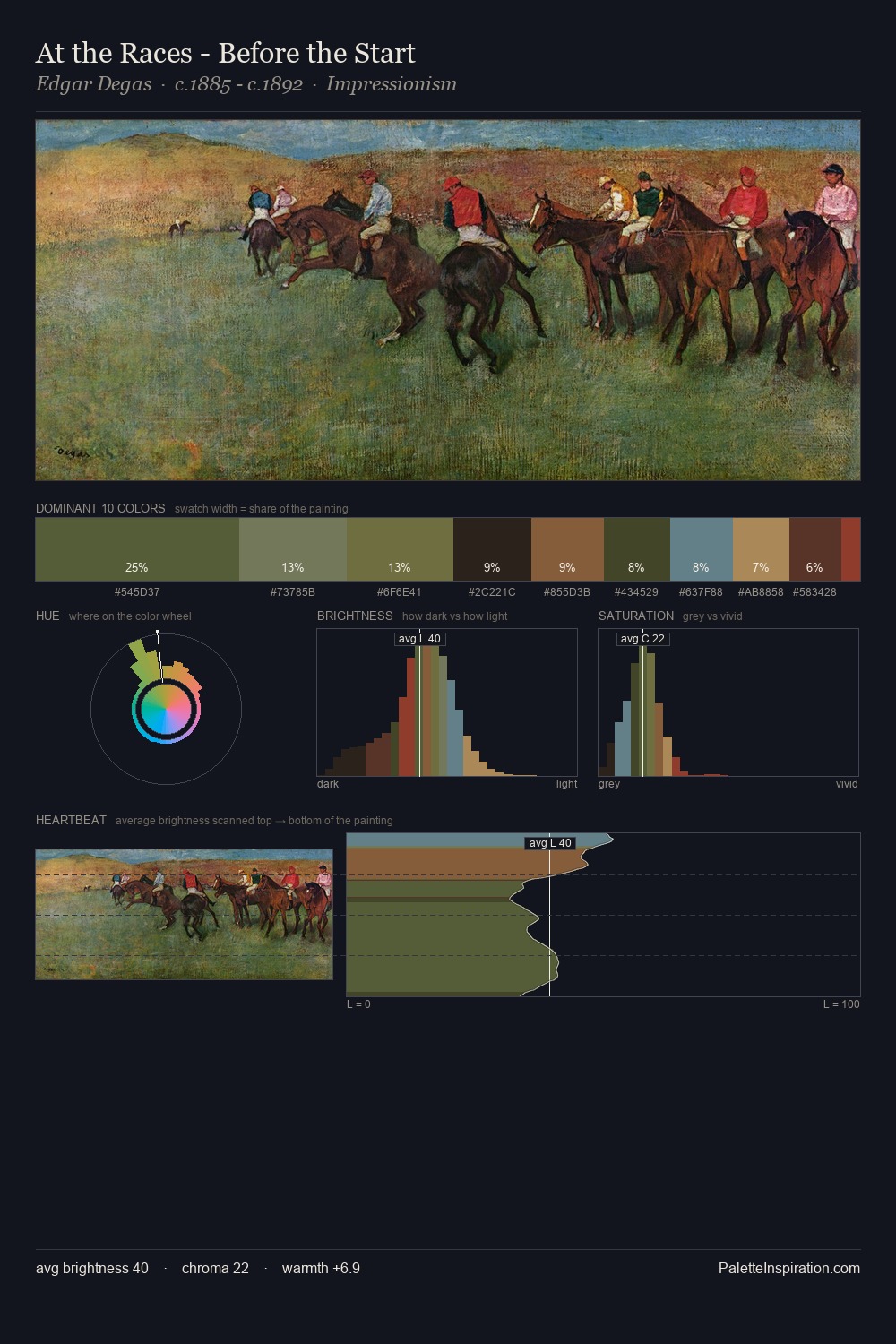Click 'swatch width = share of the painting' caption
This screenshot has height=1344, width=896.
pyautogui.click(x=262, y=509)
